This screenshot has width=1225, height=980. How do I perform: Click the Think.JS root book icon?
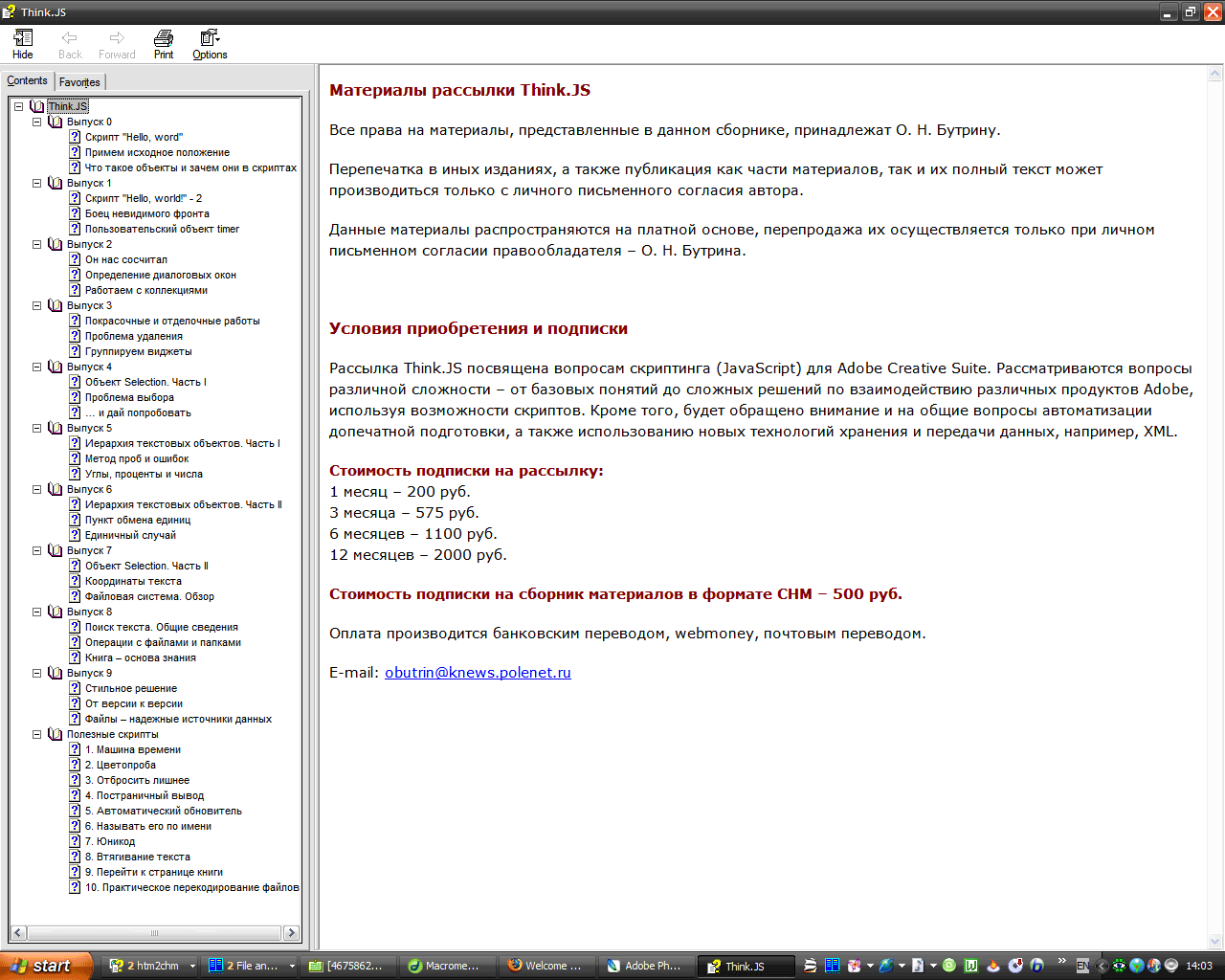tap(36, 106)
